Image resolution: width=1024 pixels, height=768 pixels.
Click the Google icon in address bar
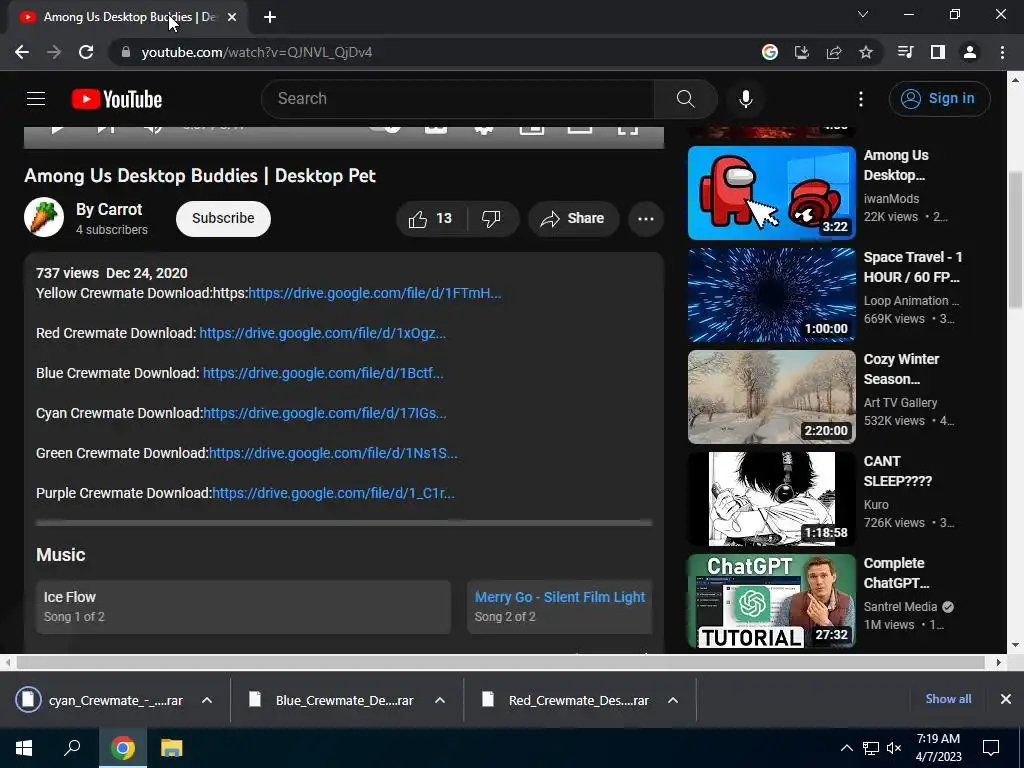tap(769, 52)
